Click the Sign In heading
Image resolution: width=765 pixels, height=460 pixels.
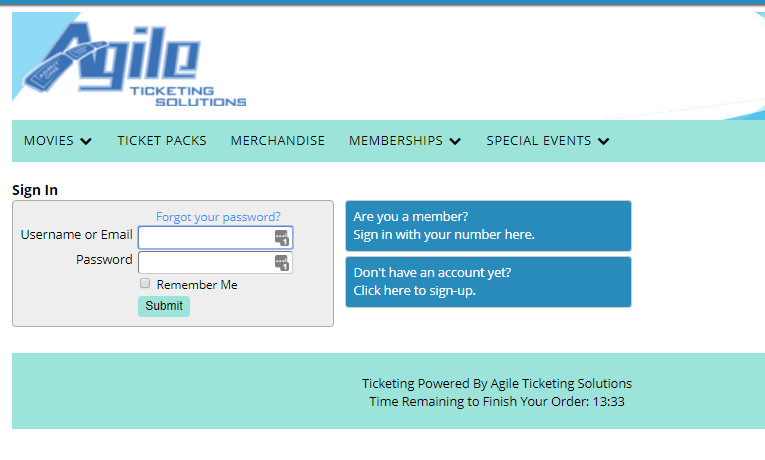(x=35, y=190)
